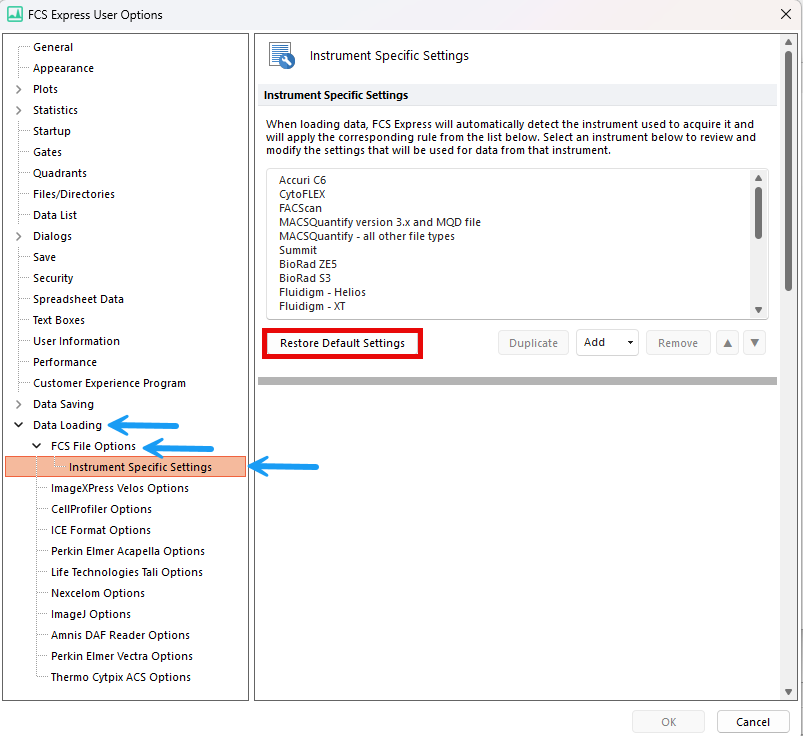Expand the Plots tree node

pos(19,89)
